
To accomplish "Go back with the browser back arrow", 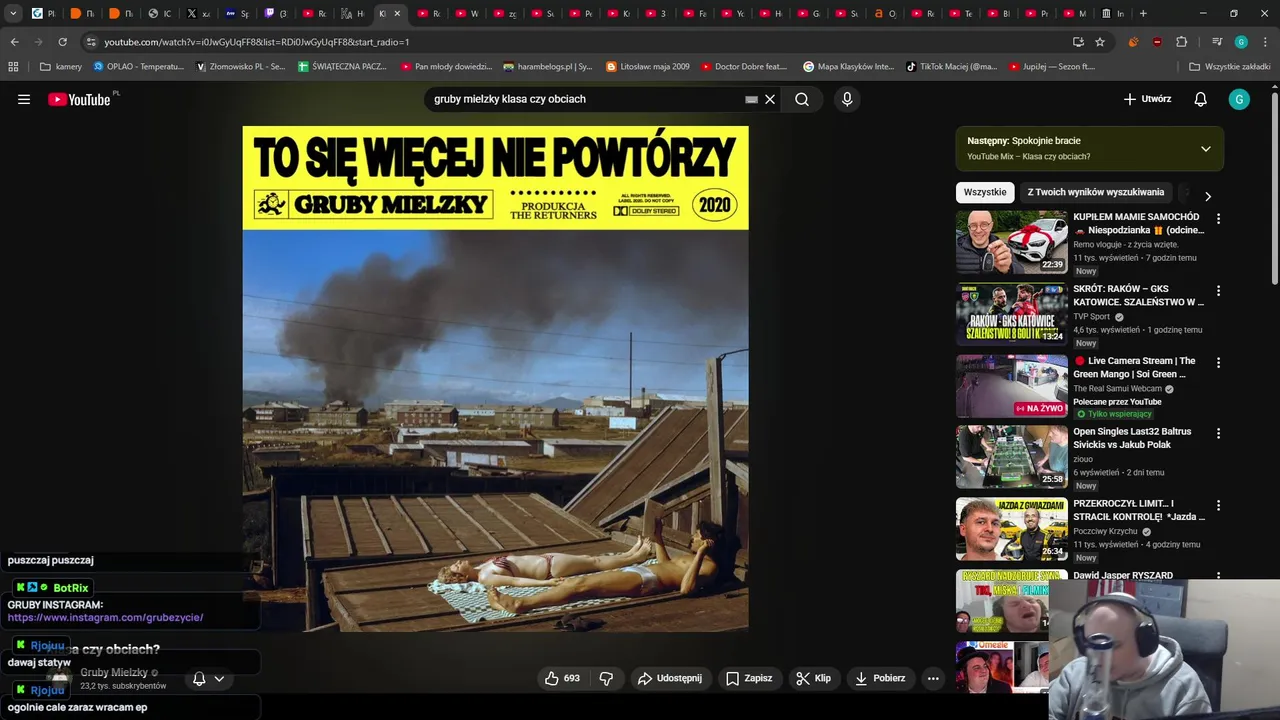I will point(14,42).
